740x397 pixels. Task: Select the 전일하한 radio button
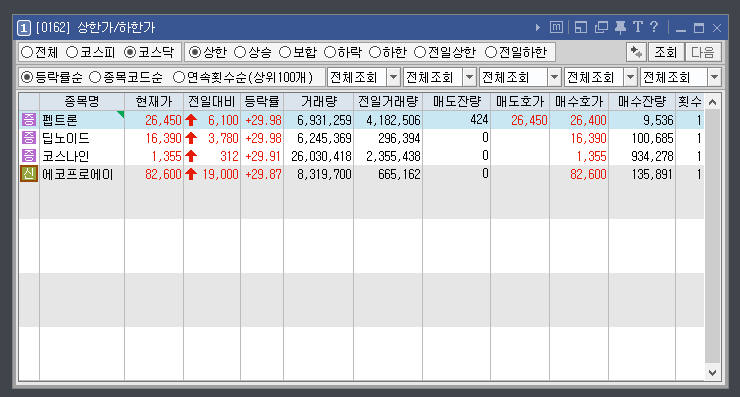[491, 52]
